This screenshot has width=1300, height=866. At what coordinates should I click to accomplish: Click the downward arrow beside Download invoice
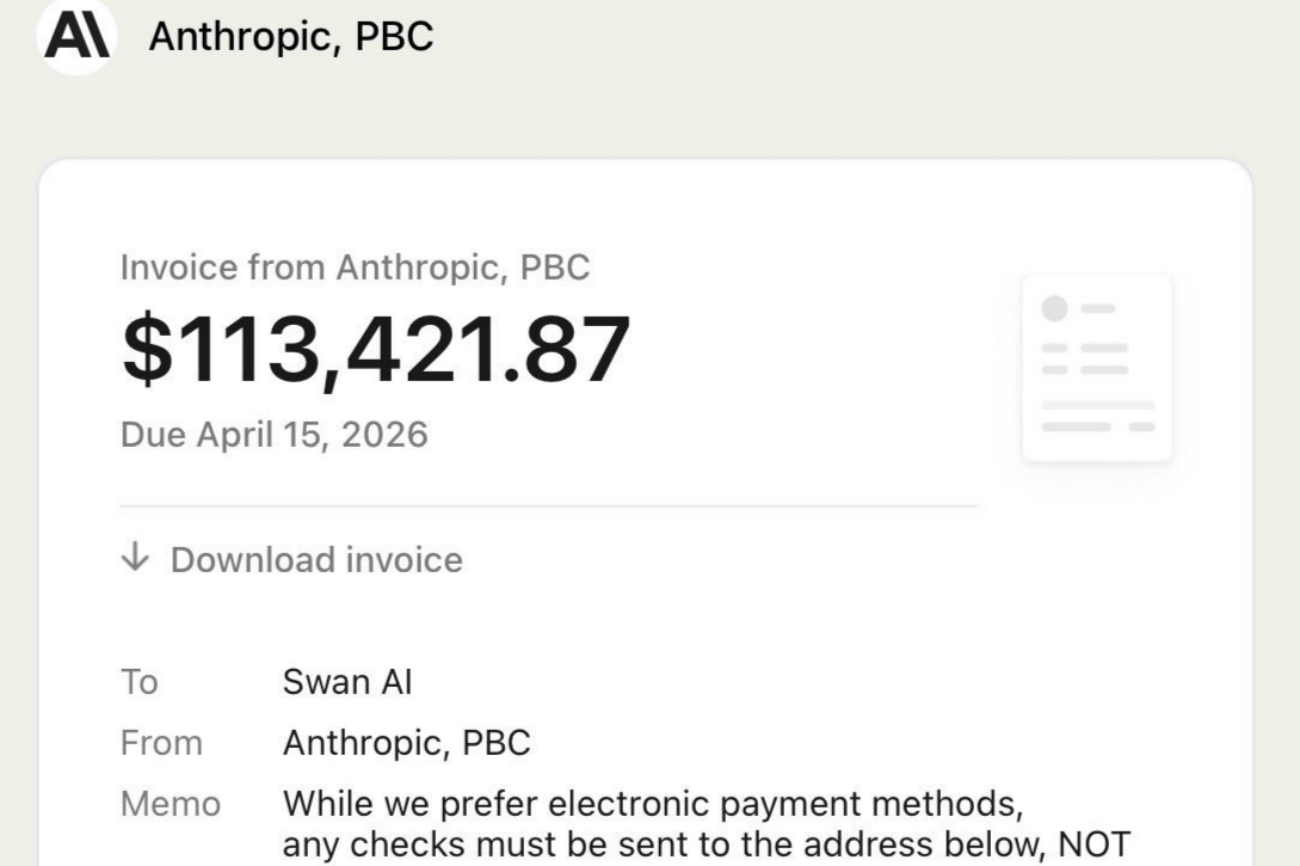pyautogui.click(x=134, y=558)
